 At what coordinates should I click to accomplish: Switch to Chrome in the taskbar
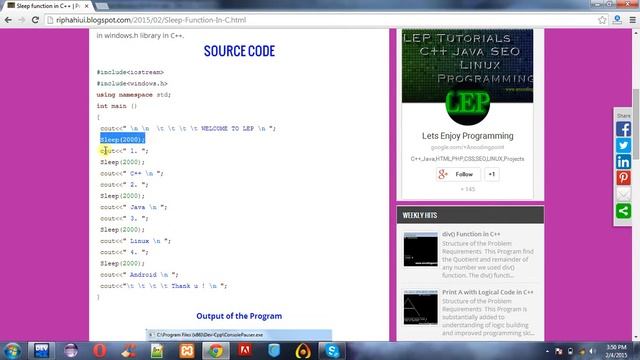click(216, 351)
